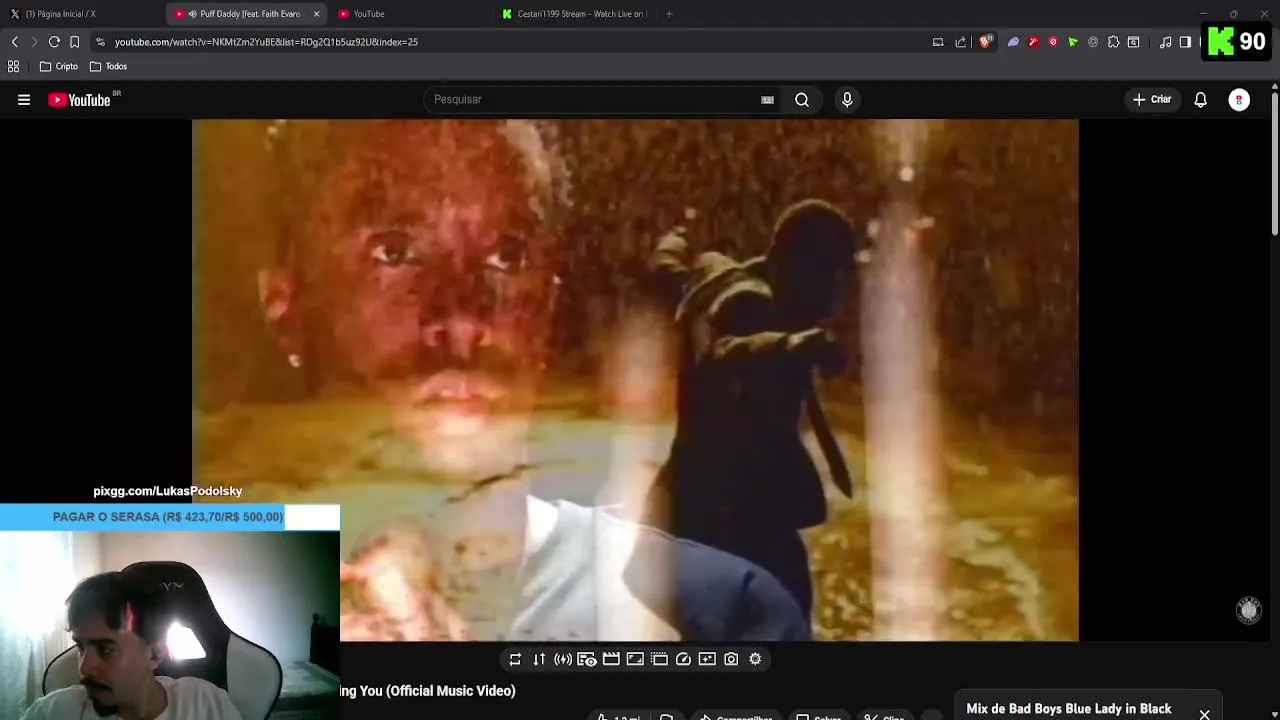Close the Puff Daddy tab
The height and width of the screenshot is (720, 1280).
coord(317,14)
